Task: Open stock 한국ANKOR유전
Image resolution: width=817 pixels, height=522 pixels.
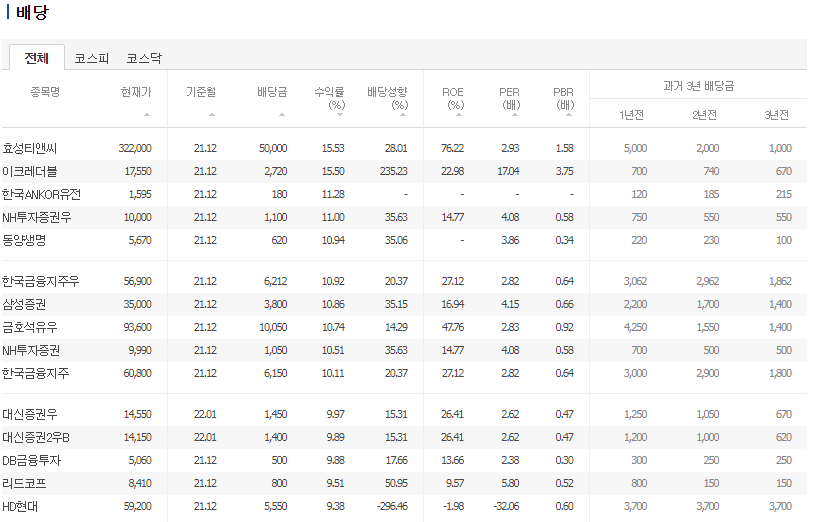Action: coord(42,194)
